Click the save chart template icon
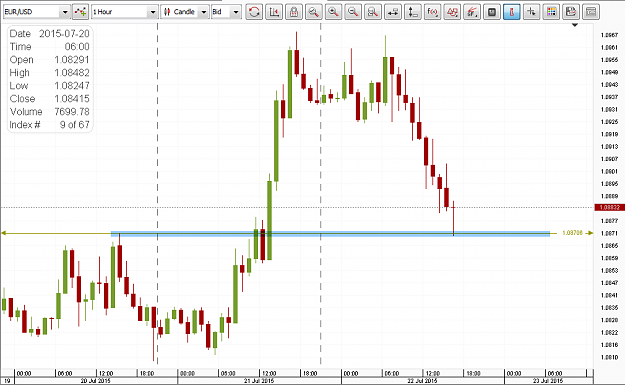Viewport: 625px width, 386px height. [571, 12]
